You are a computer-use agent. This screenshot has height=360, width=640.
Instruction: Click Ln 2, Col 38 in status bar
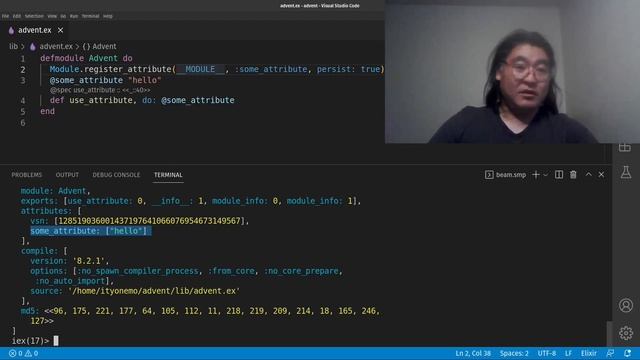[x=473, y=353]
